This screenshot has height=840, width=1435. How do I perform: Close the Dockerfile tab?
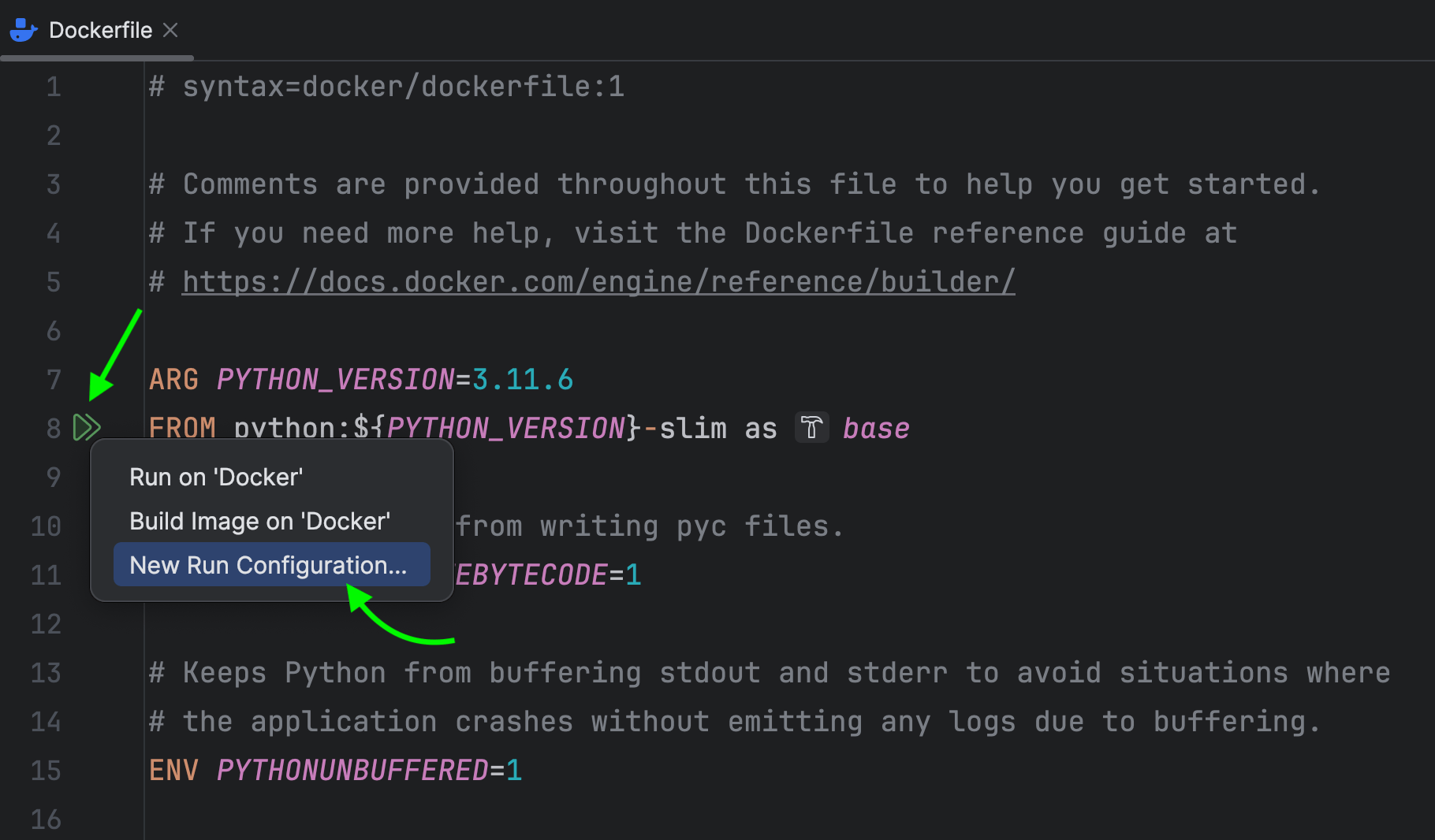tap(170, 30)
